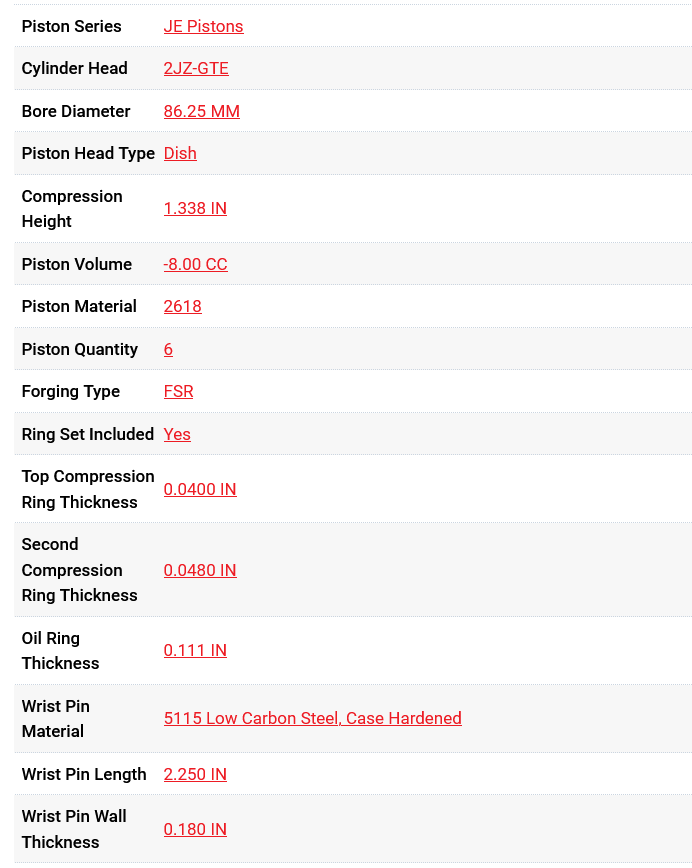Open the FSR forging type link
Image resolution: width=692 pixels, height=868 pixels.
point(178,391)
